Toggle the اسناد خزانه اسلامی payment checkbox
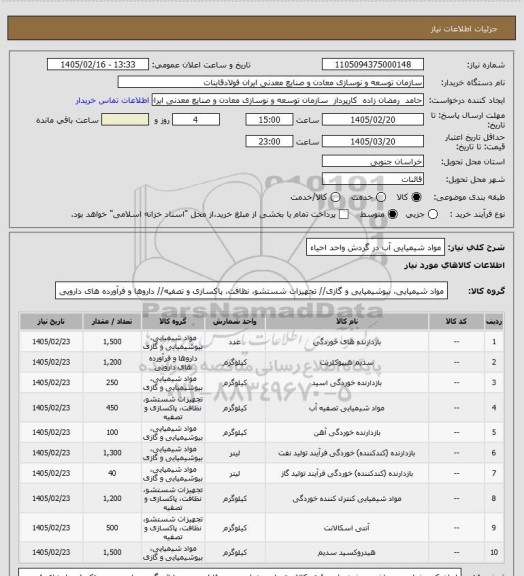The height and width of the screenshot is (576, 524). tap(344, 214)
